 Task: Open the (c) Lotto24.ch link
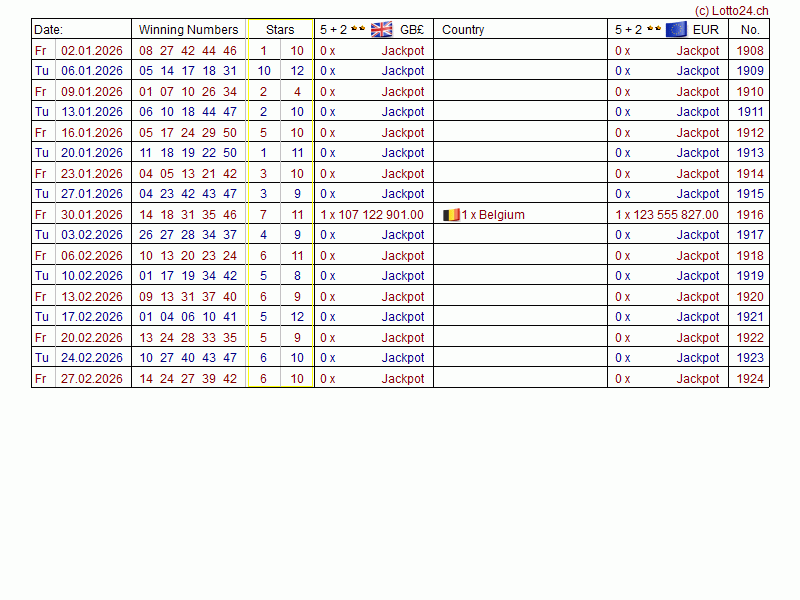coord(731,10)
